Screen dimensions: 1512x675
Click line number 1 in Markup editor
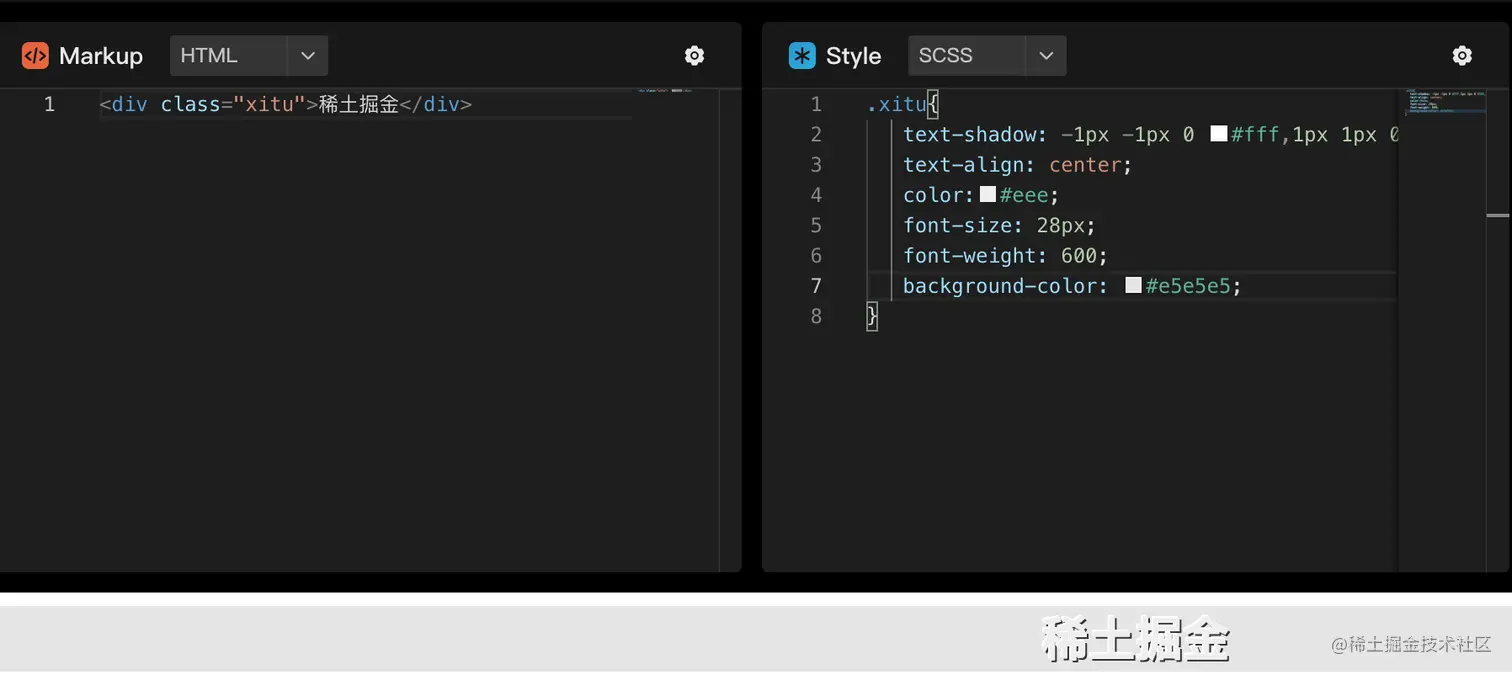tap(49, 104)
